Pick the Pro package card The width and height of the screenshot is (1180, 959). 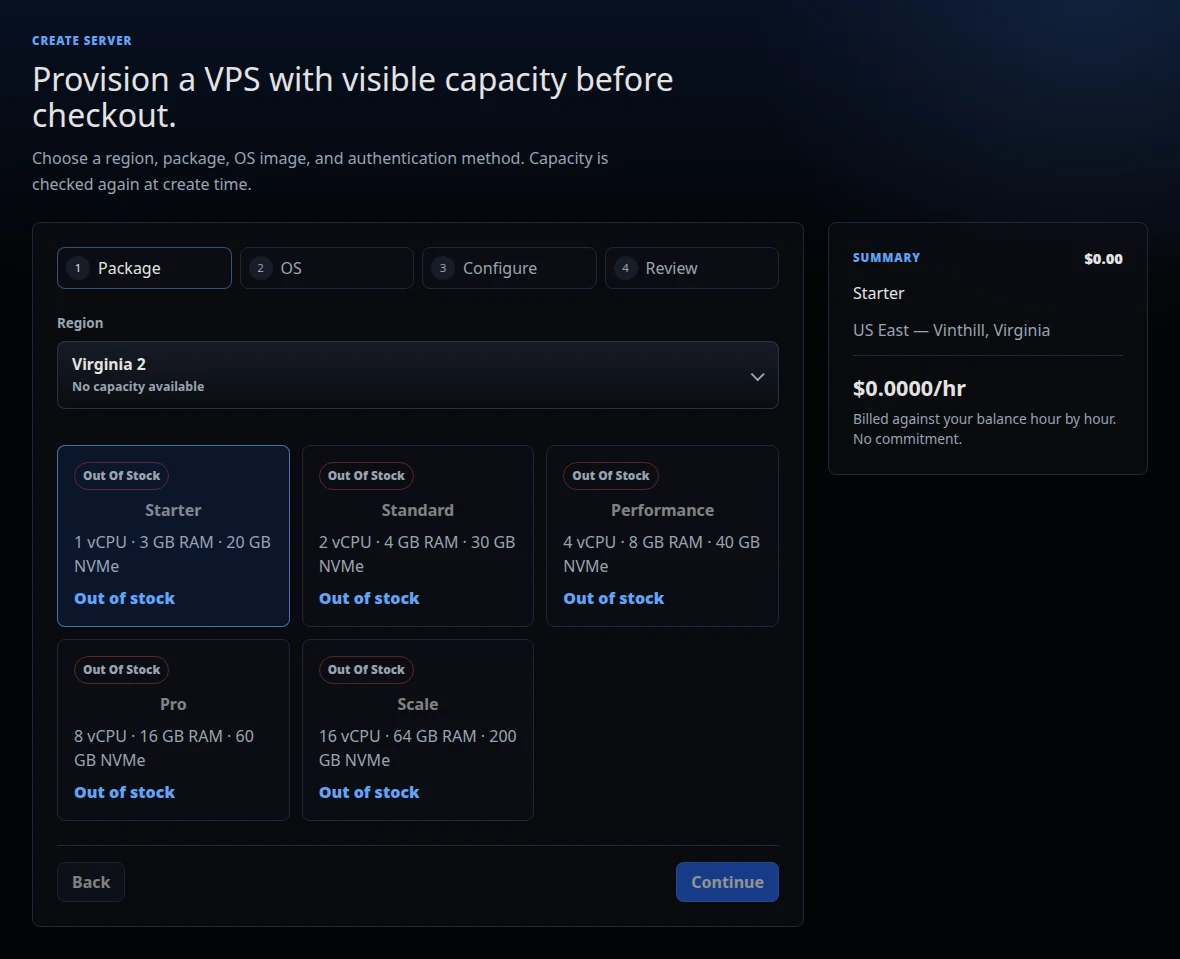tap(173, 730)
